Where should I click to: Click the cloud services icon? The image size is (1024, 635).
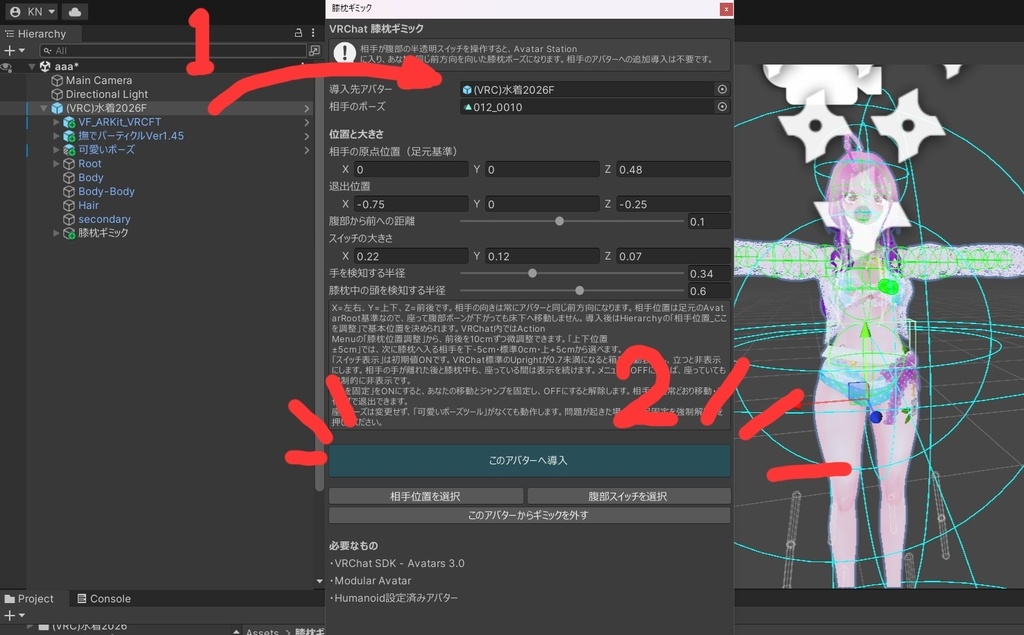75,12
